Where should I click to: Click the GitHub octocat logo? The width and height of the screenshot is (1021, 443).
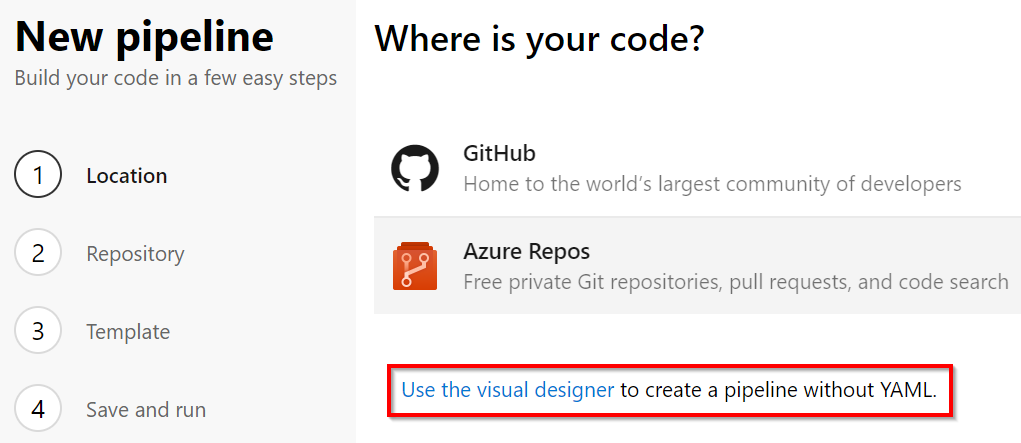point(415,169)
